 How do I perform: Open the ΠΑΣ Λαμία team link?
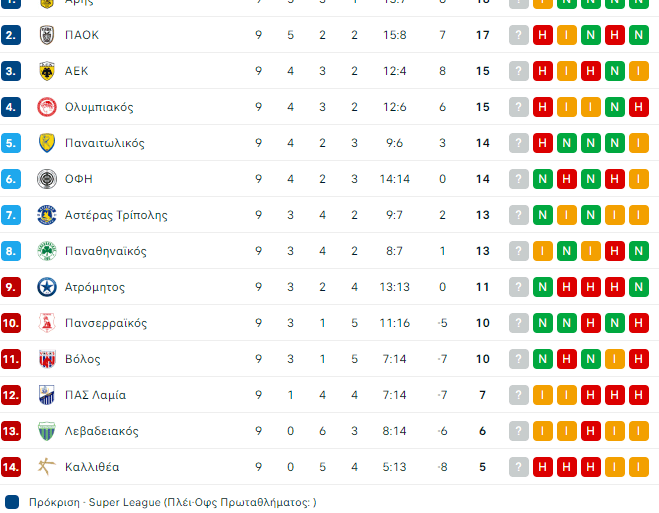point(95,395)
